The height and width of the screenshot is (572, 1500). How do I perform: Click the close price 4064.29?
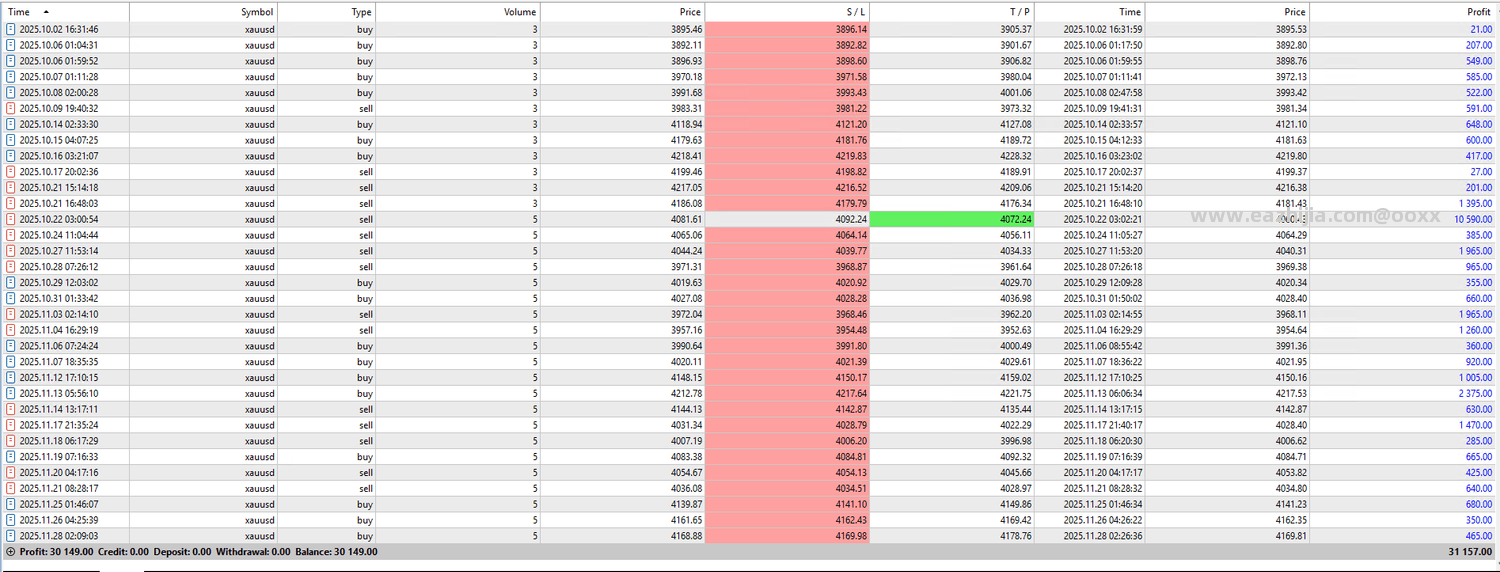click(x=1290, y=235)
